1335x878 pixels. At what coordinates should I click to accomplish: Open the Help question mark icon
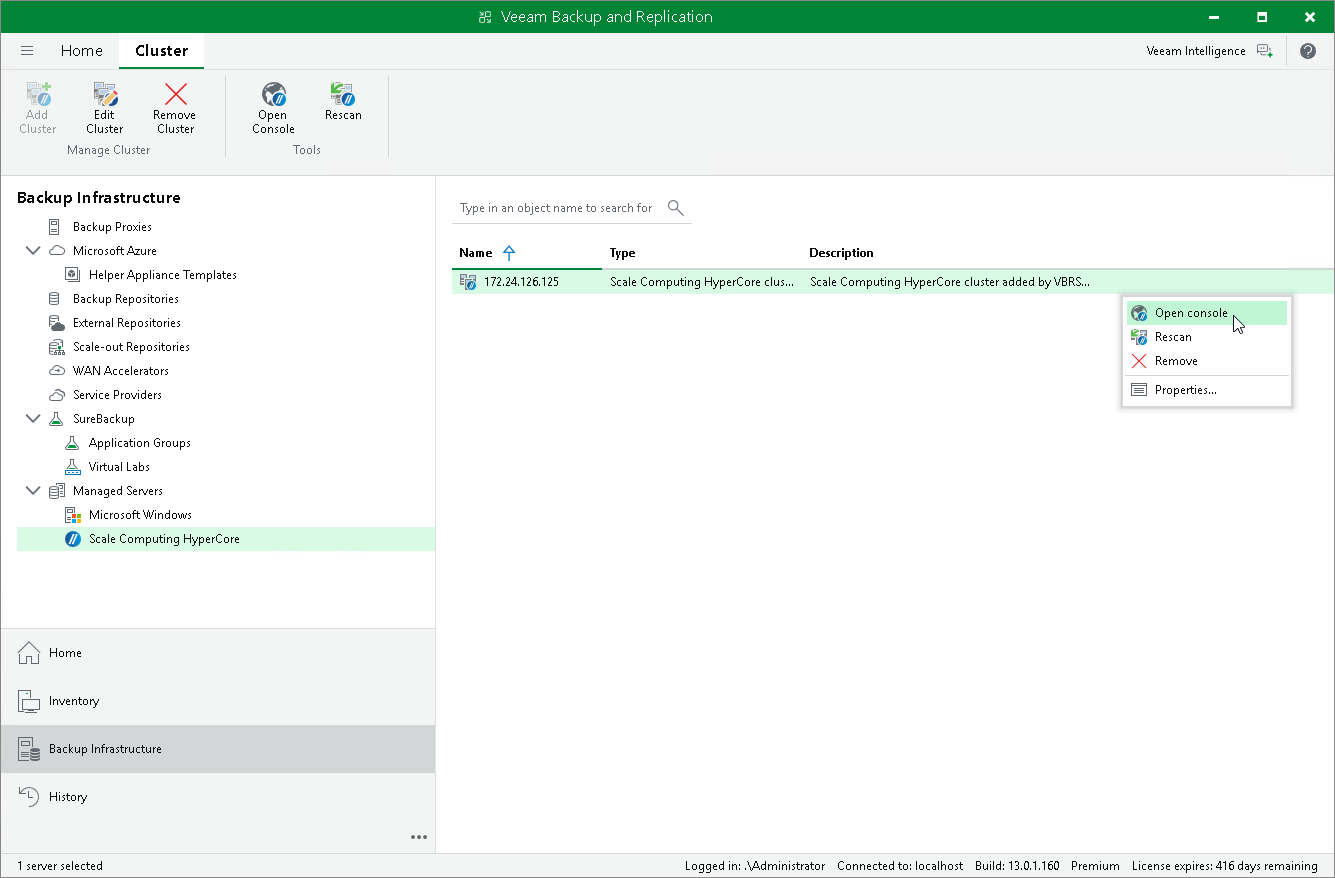pyautogui.click(x=1308, y=51)
